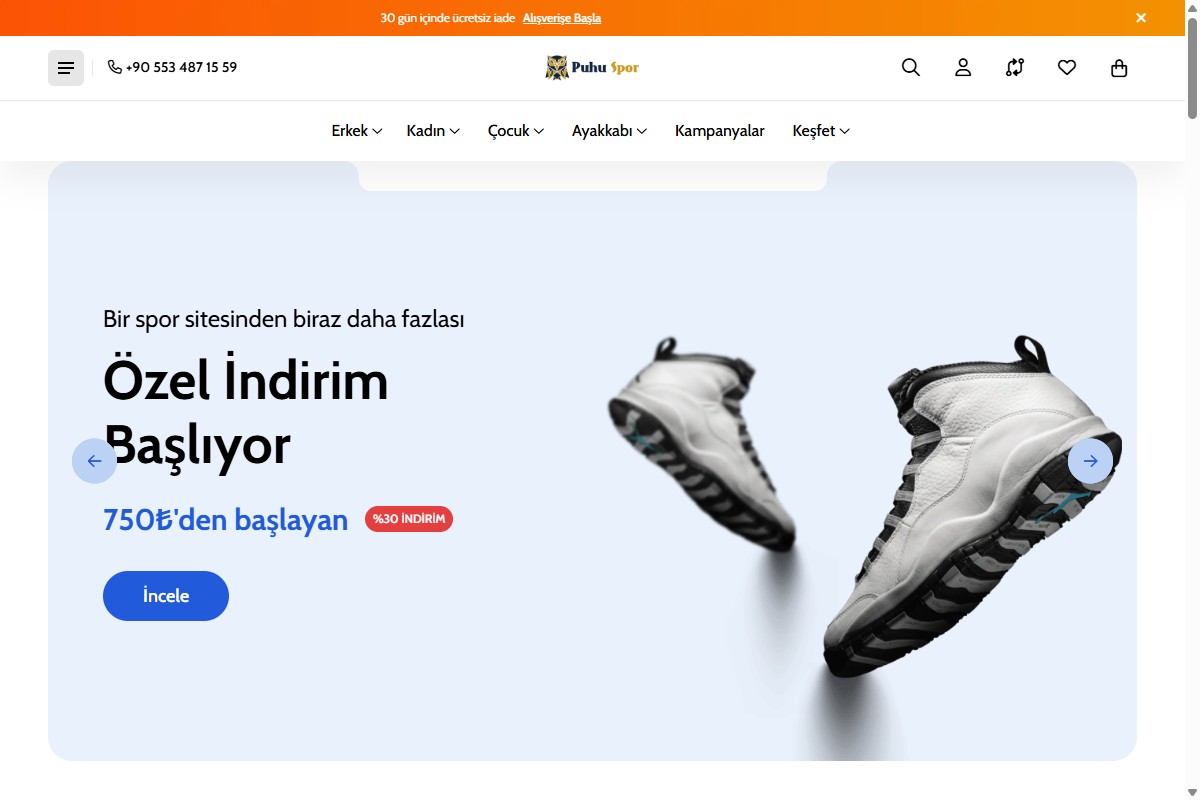Call the +90 553 487 15 59 number

click(x=181, y=67)
